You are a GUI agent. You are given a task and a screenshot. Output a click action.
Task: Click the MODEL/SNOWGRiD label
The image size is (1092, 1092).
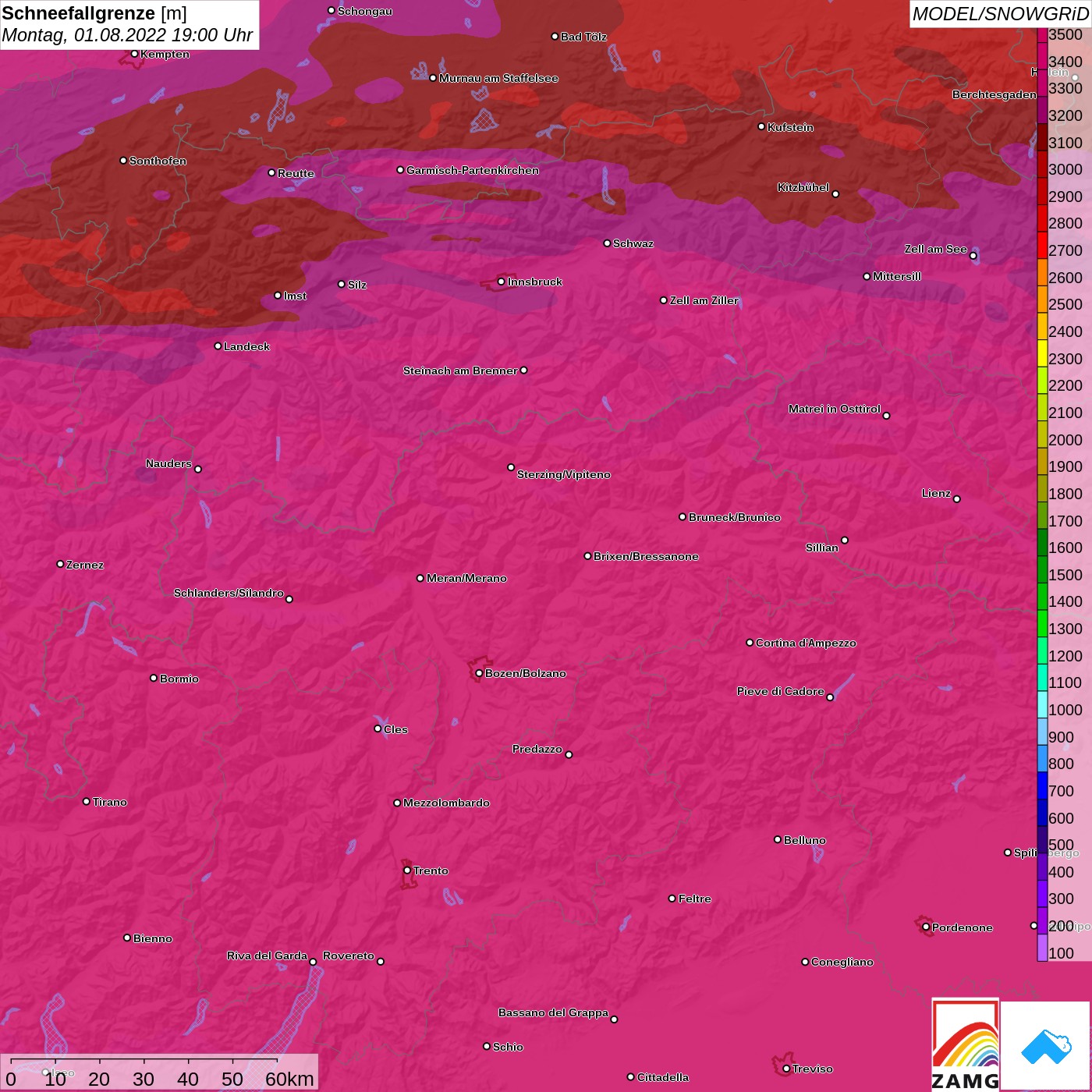click(999, 14)
